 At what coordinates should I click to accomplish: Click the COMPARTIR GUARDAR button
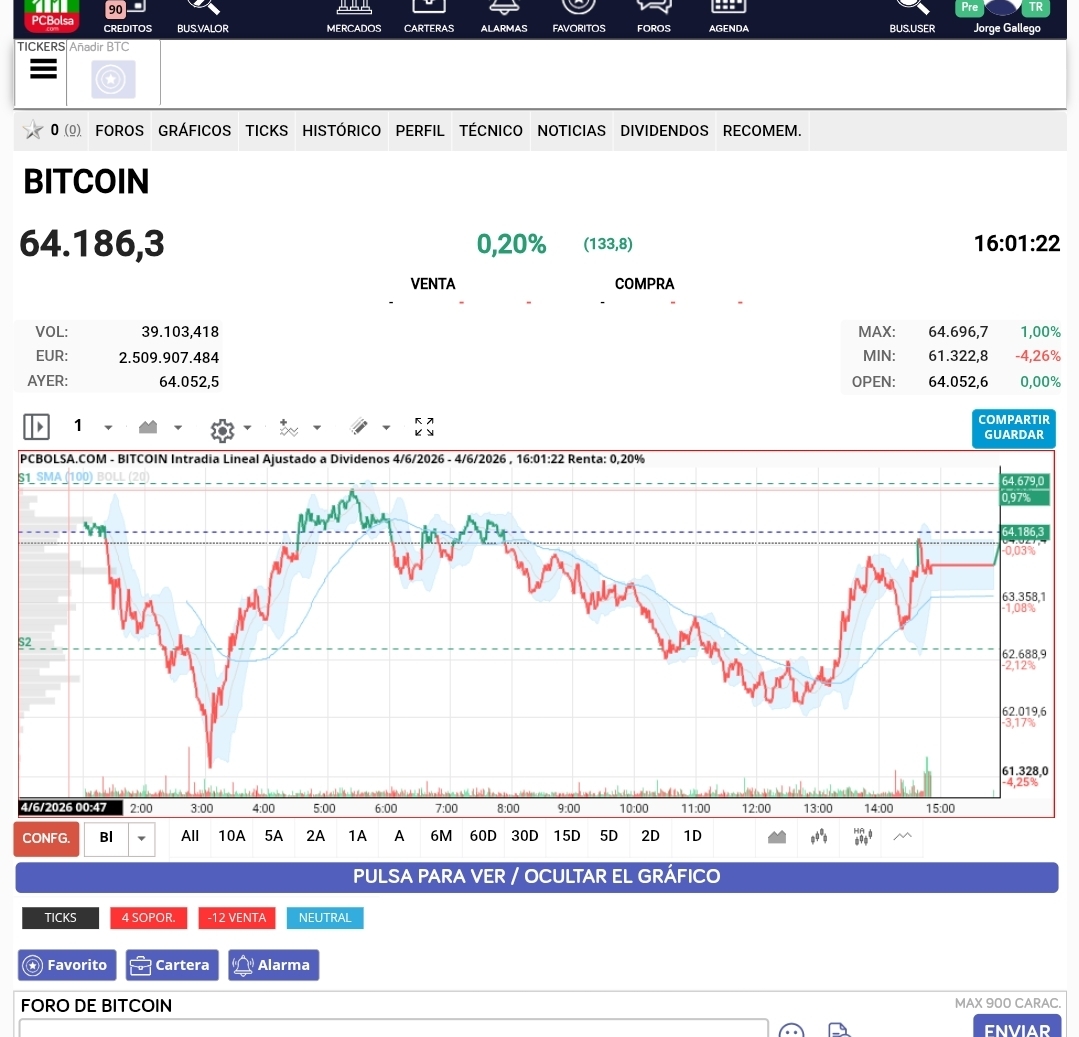1014,427
